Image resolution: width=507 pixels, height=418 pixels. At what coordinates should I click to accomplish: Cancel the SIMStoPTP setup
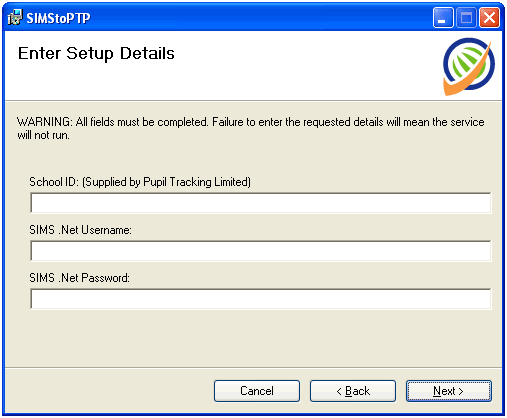pyautogui.click(x=257, y=391)
